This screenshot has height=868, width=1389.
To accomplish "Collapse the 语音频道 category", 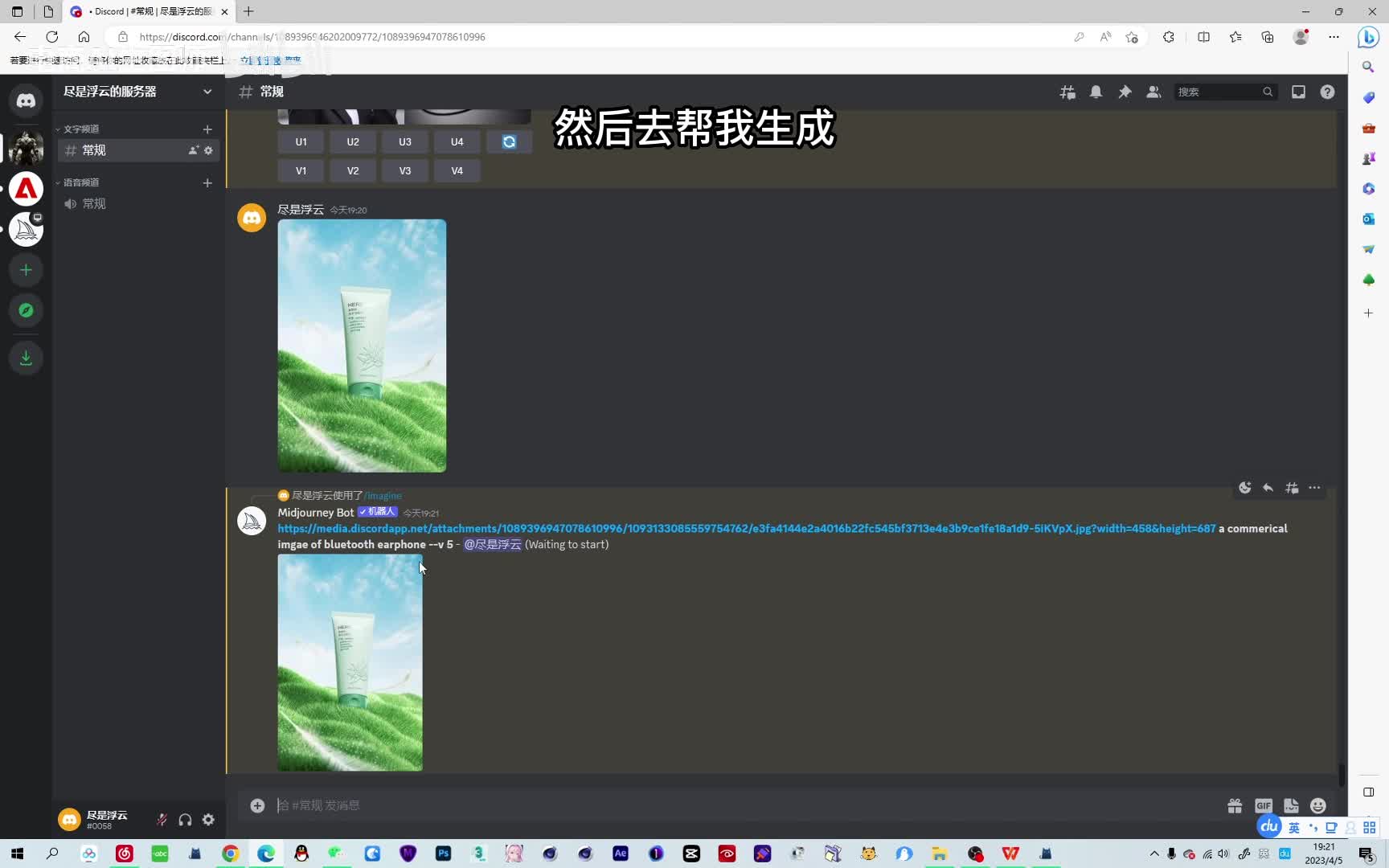I will tap(80, 183).
